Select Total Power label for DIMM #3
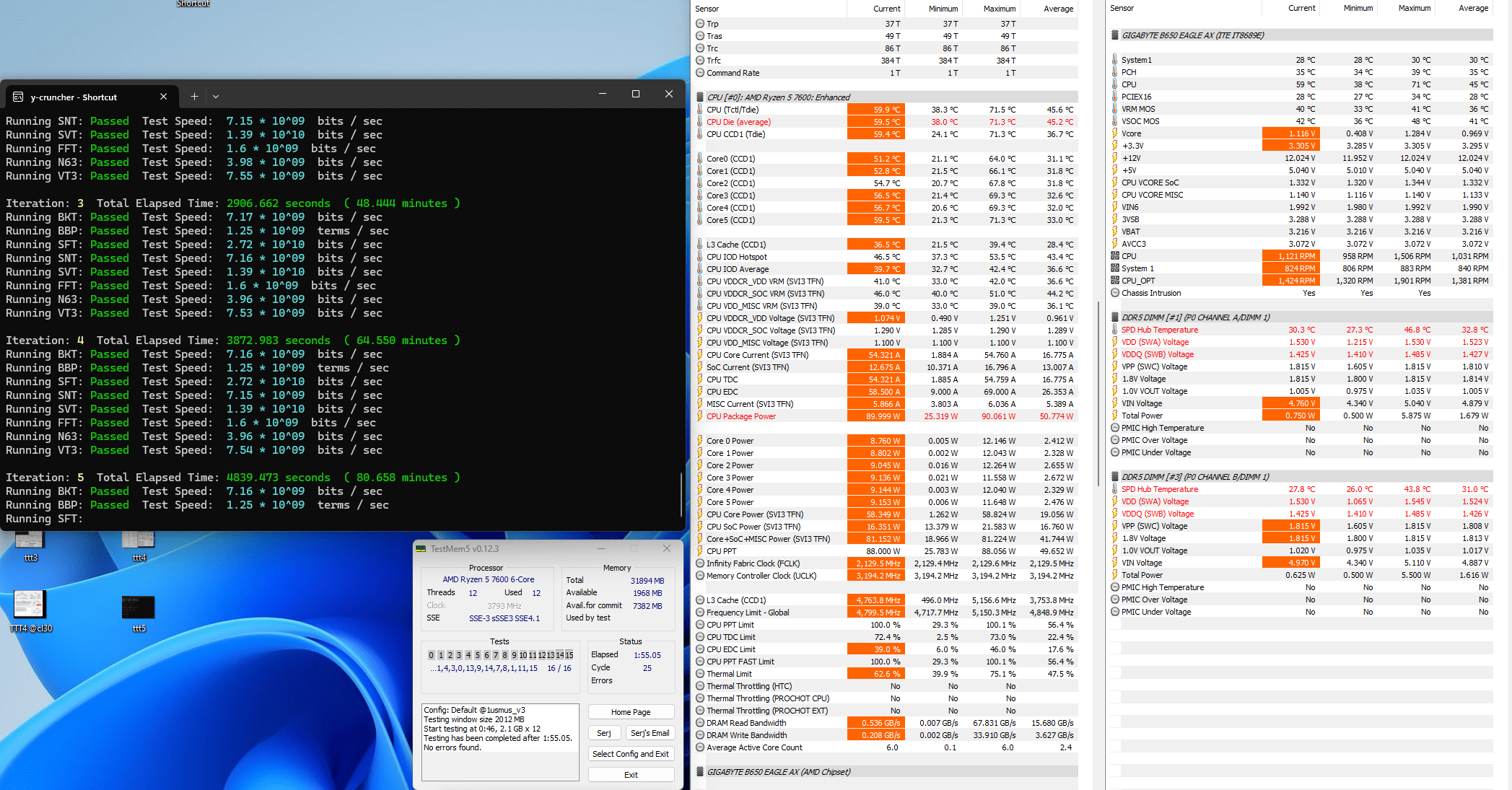 pyautogui.click(x=1142, y=575)
